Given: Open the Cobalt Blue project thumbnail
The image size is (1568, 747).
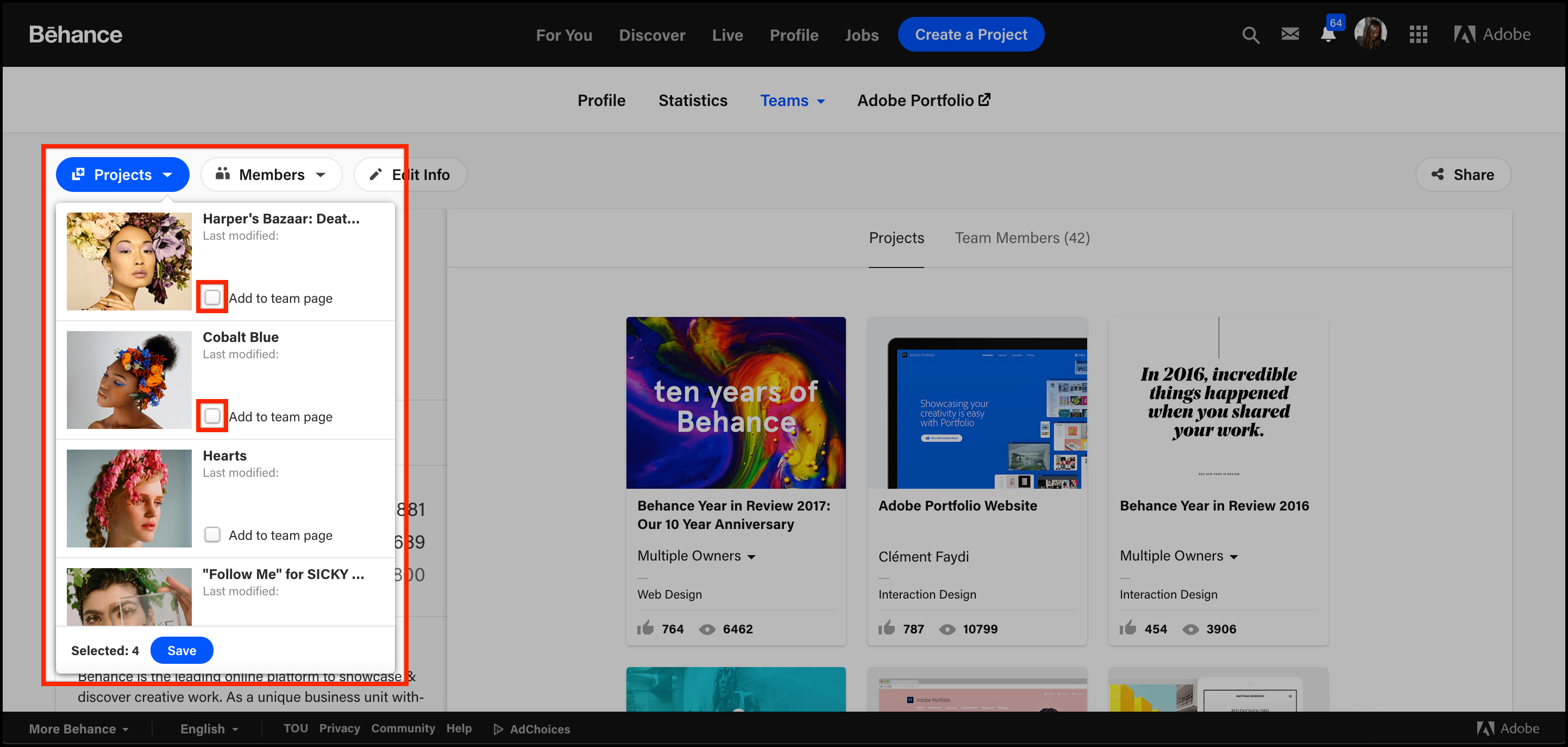Looking at the screenshot, I should 129,379.
